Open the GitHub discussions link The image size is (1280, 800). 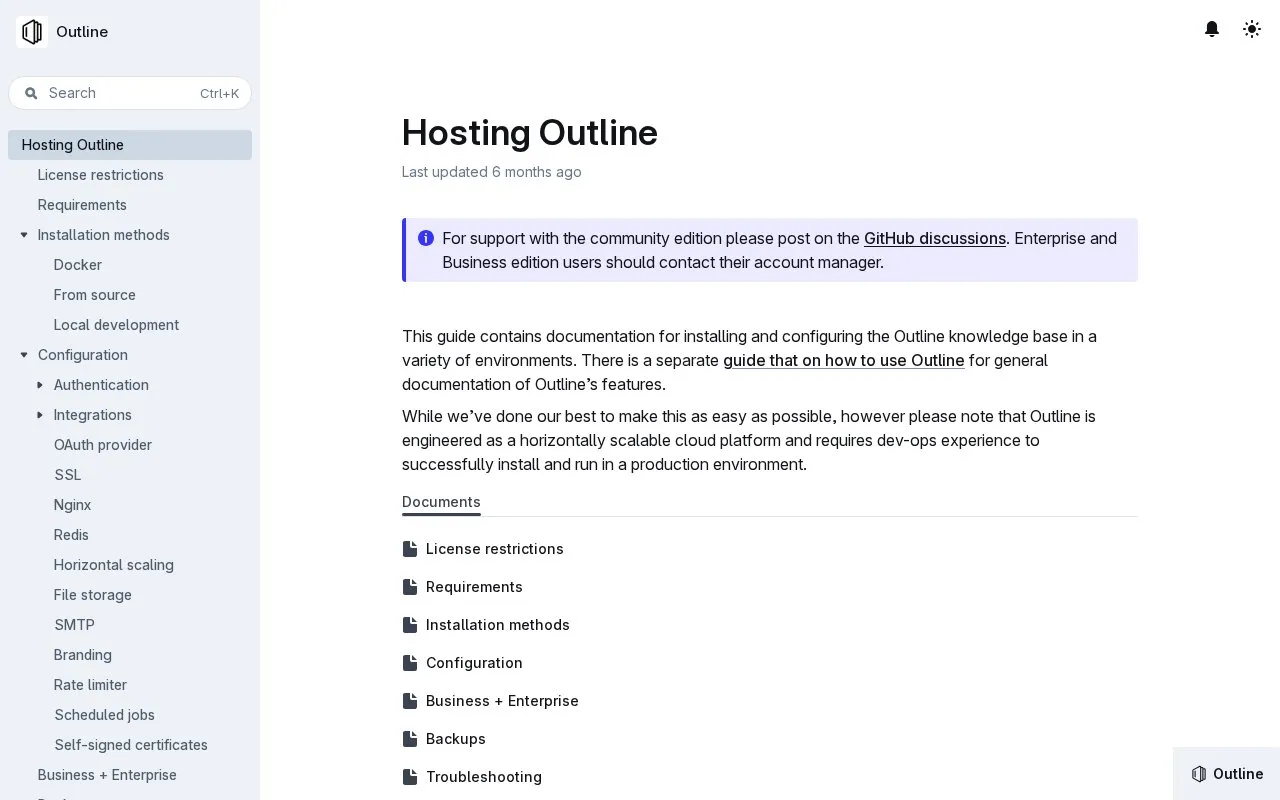coord(935,238)
